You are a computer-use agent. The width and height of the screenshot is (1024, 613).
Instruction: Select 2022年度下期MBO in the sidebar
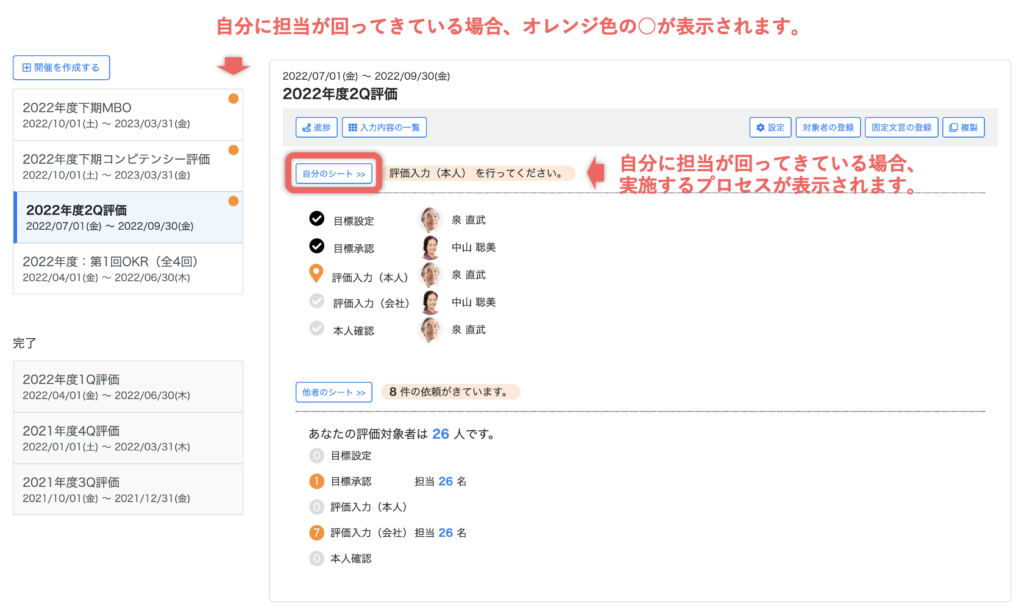(128, 115)
